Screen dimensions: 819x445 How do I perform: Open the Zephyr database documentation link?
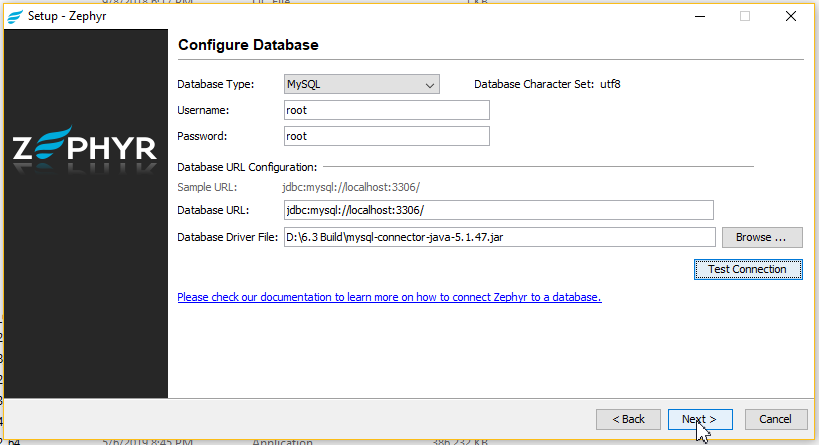[x=389, y=297]
